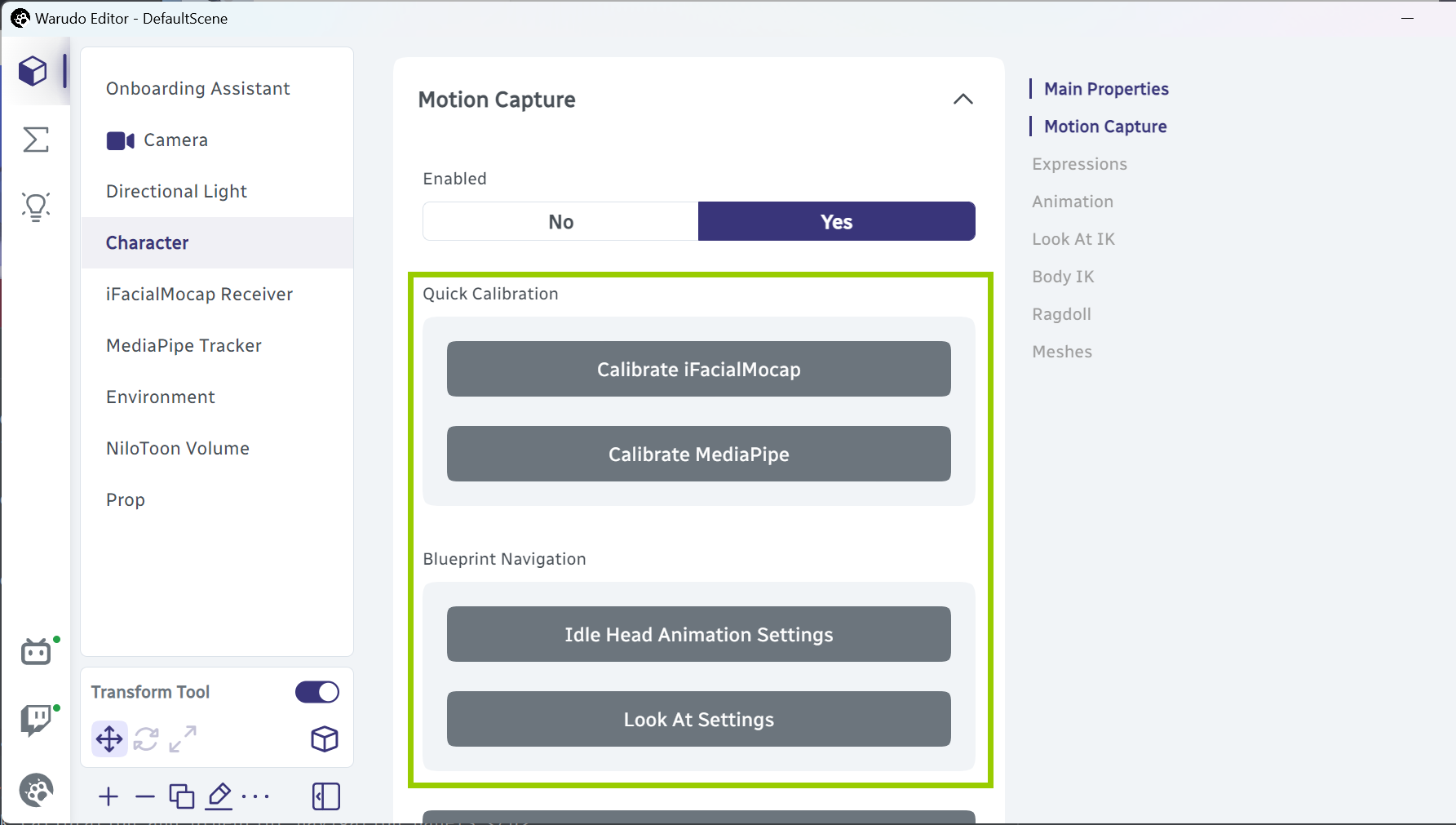Click the Calibrate iFacialMocap button
Screen dimensions: 1456x825
(x=699, y=369)
